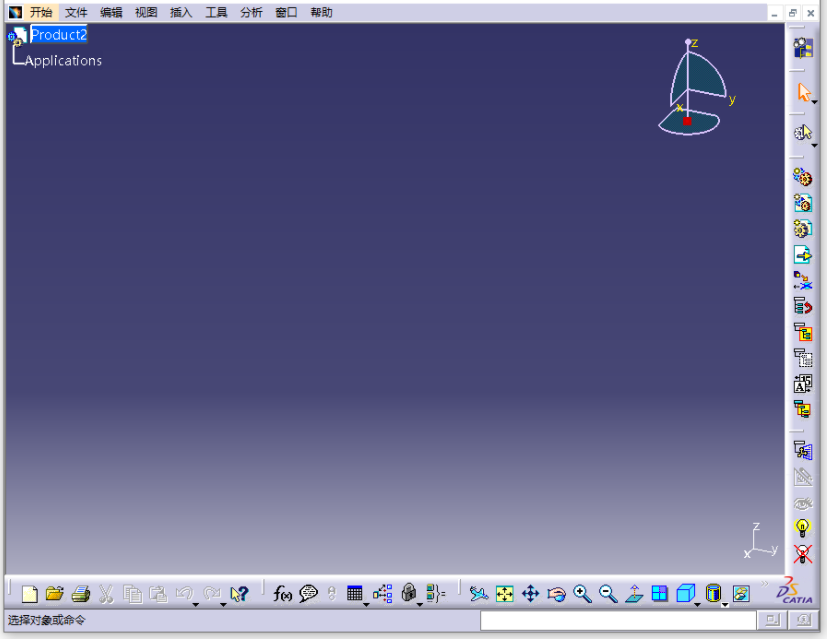This screenshot has height=639, width=827.
Task: Click the Shading cylinder view-mode icon
Action: (713, 594)
